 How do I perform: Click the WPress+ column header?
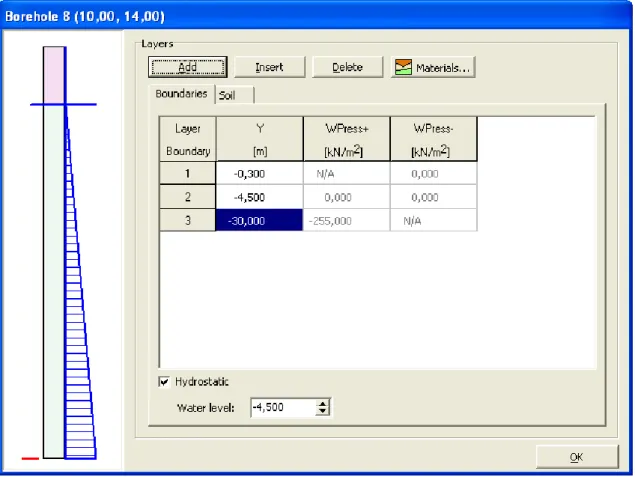[347, 139]
